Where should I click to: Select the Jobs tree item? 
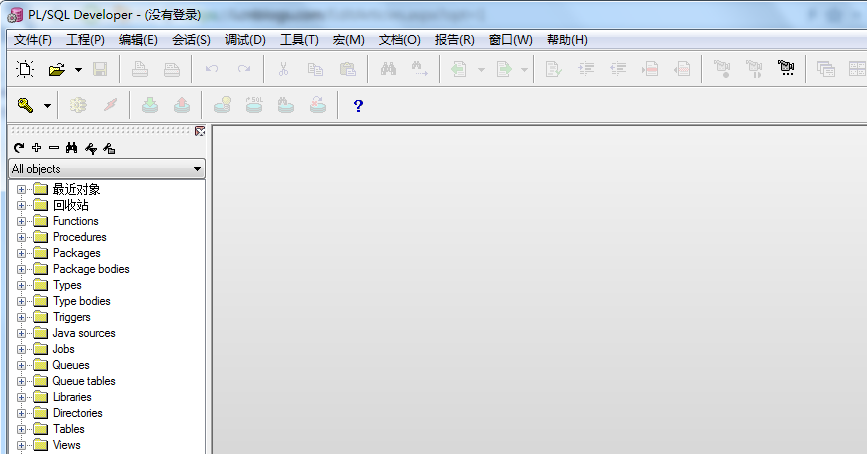pos(64,349)
